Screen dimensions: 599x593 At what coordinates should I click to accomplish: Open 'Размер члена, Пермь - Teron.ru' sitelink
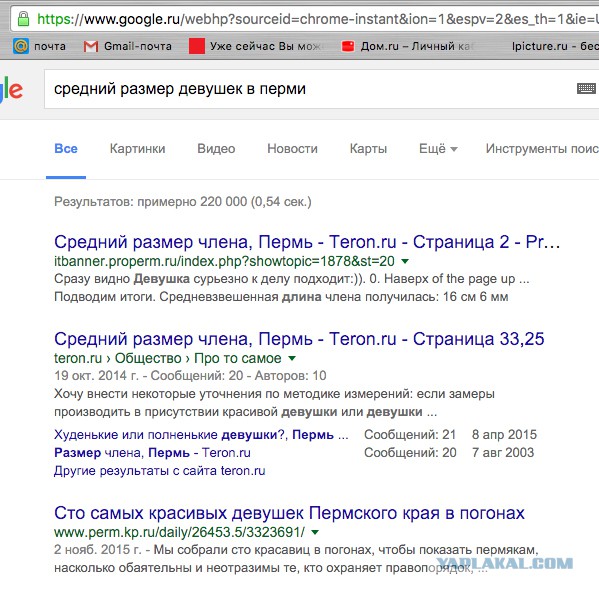(x=152, y=453)
